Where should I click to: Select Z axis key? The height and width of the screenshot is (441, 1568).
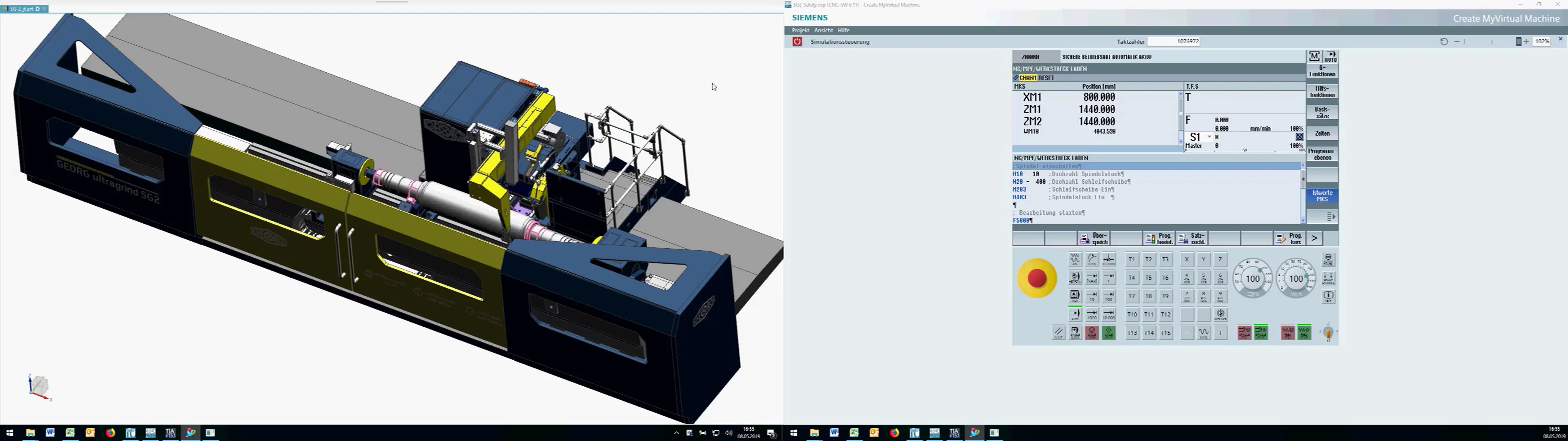pos(1221,259)
